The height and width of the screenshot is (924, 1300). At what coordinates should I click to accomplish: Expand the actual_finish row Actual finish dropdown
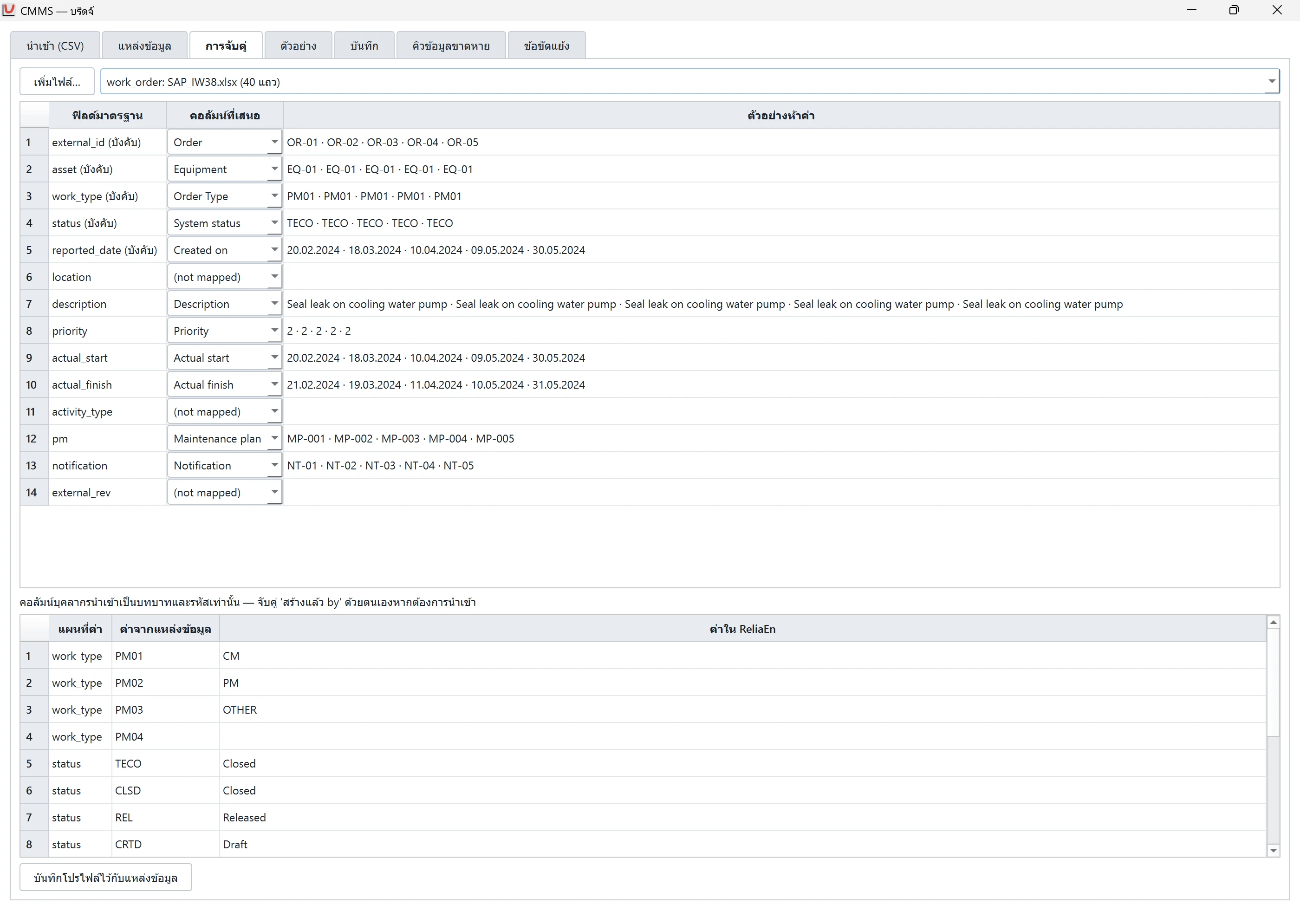[x=225, y=384]
